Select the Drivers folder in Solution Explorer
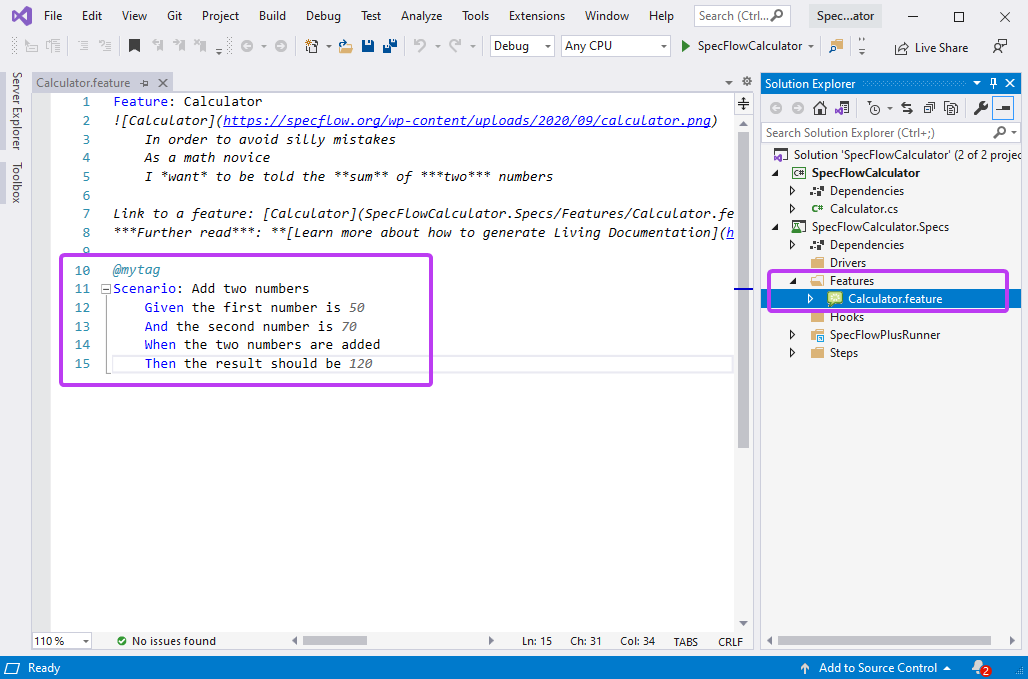This screenshot has width=1028, height=679. [848, 263]
